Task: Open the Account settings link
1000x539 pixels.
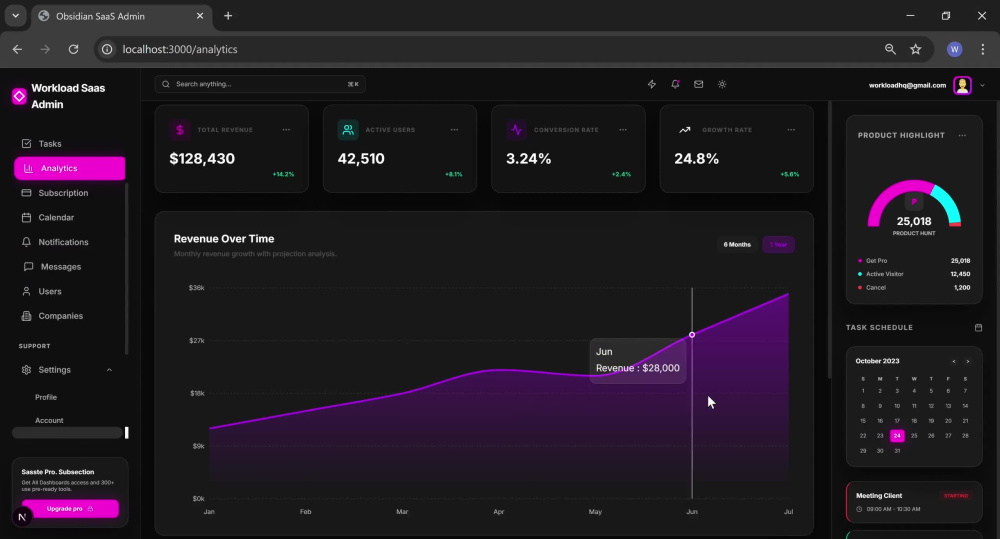Action: 49,420
